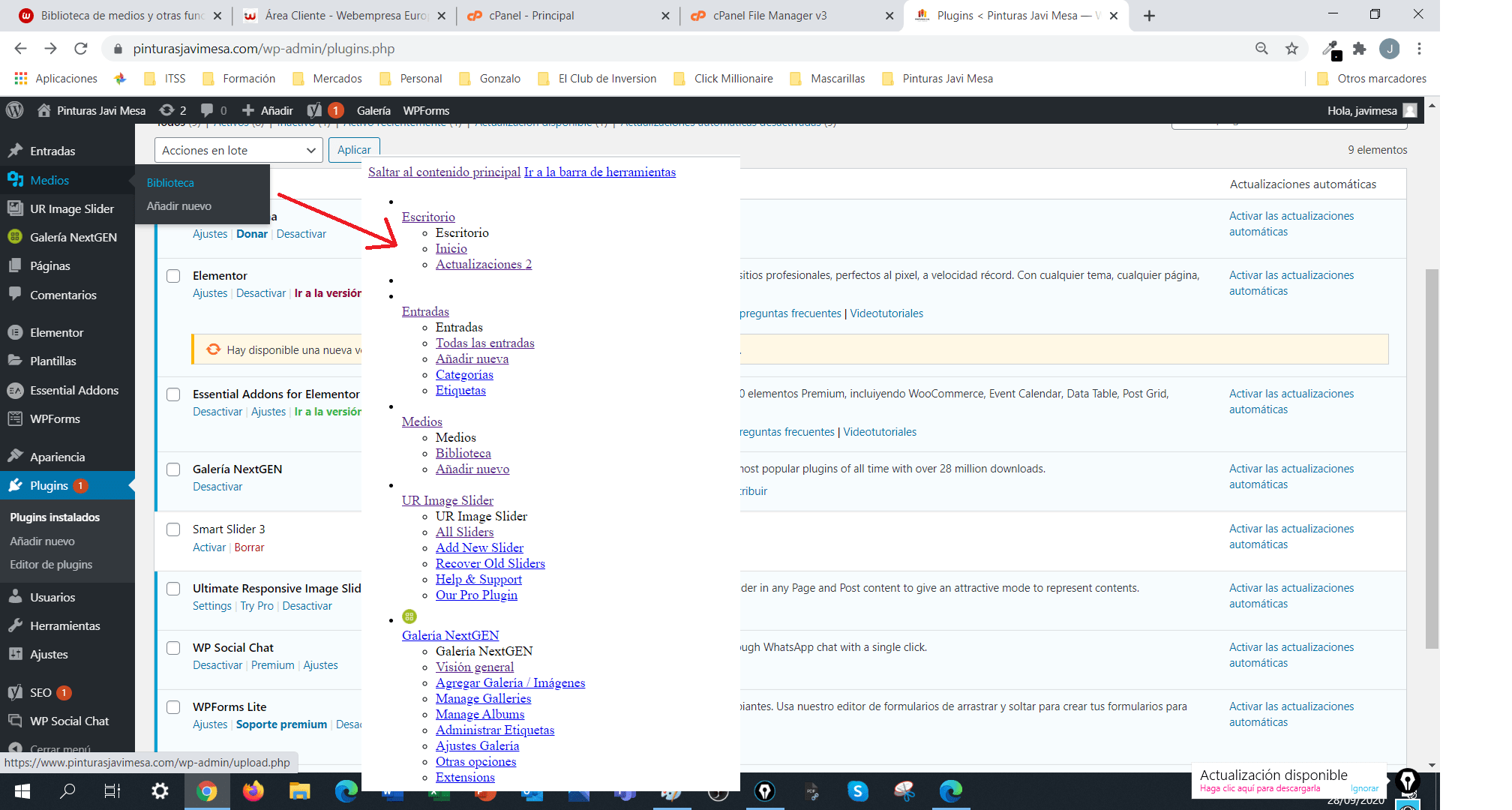This screenshot has width=1512, height=810.
Task: Select Añadir nuevo in Medios flyout
Action: click(x=178, y=205)
